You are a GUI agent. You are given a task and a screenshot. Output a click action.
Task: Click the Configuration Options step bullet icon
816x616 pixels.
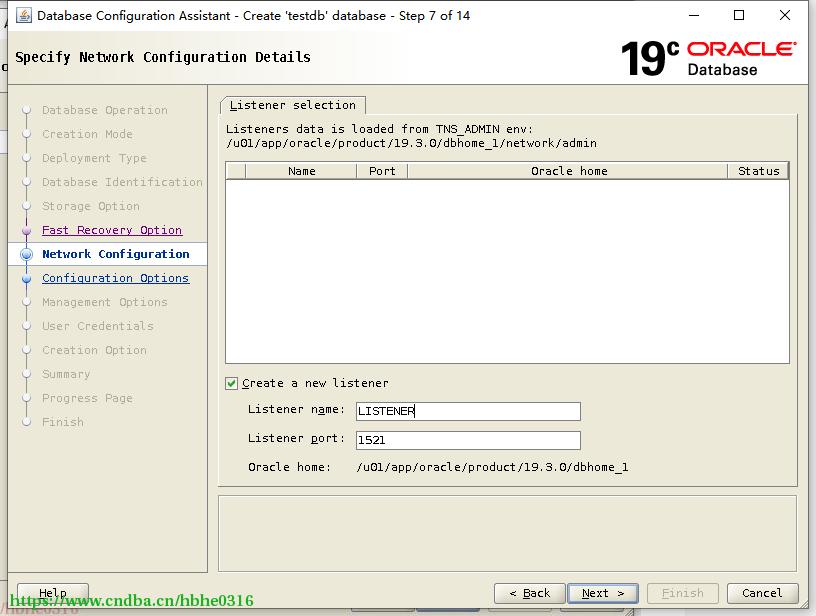tap(27, 278)
